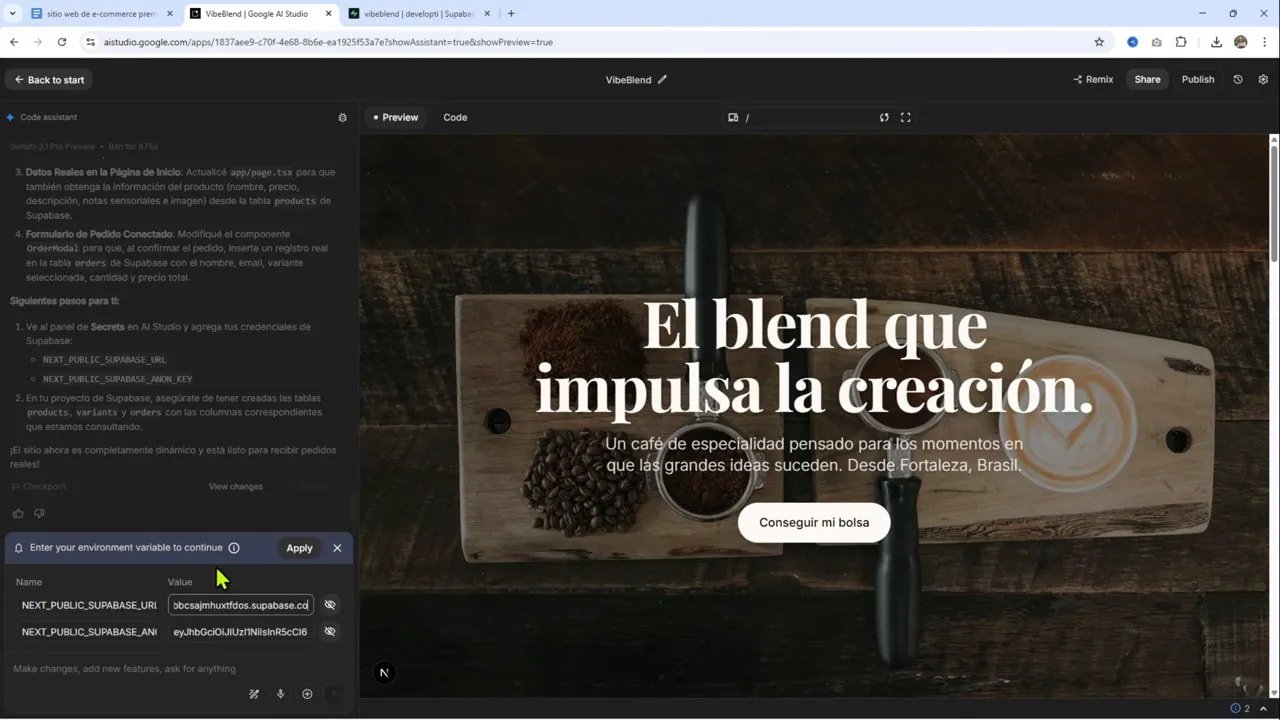
Task: Start voice input with the microphone icon
Action: [281, 693]
